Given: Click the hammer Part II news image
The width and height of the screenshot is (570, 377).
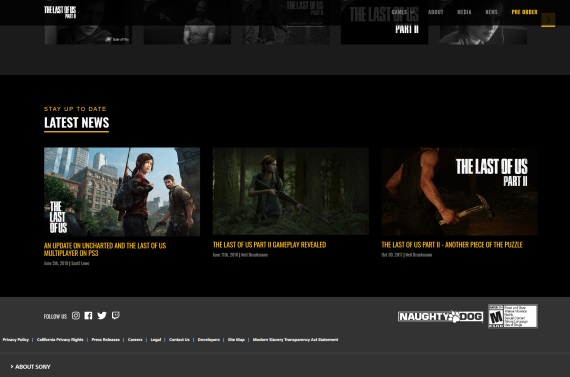Looking at the screenshot, I should (459, 191).
